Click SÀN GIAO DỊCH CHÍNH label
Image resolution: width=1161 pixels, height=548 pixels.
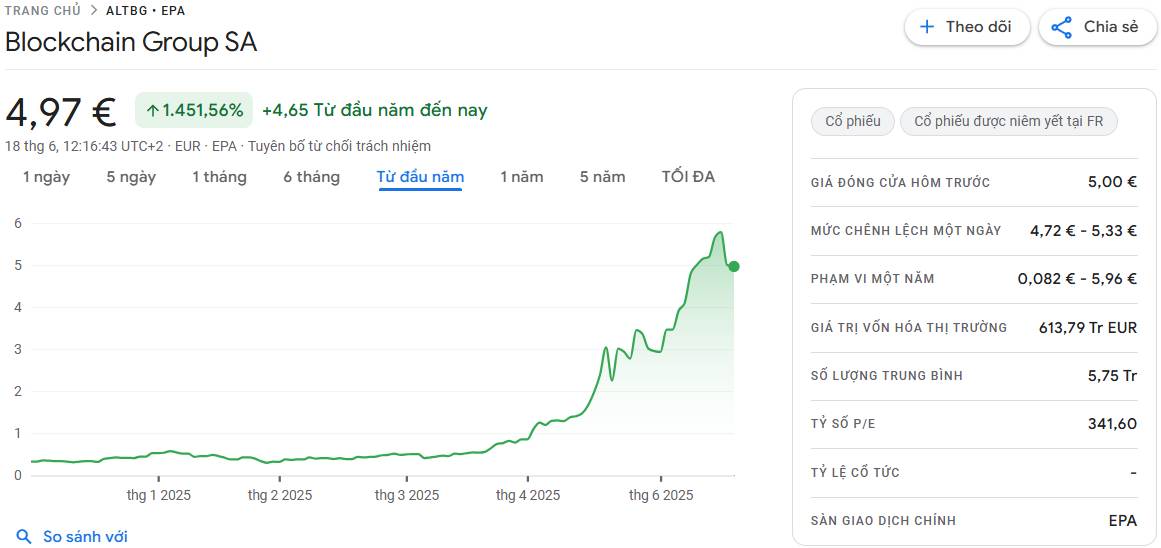[x=883, y=521]
